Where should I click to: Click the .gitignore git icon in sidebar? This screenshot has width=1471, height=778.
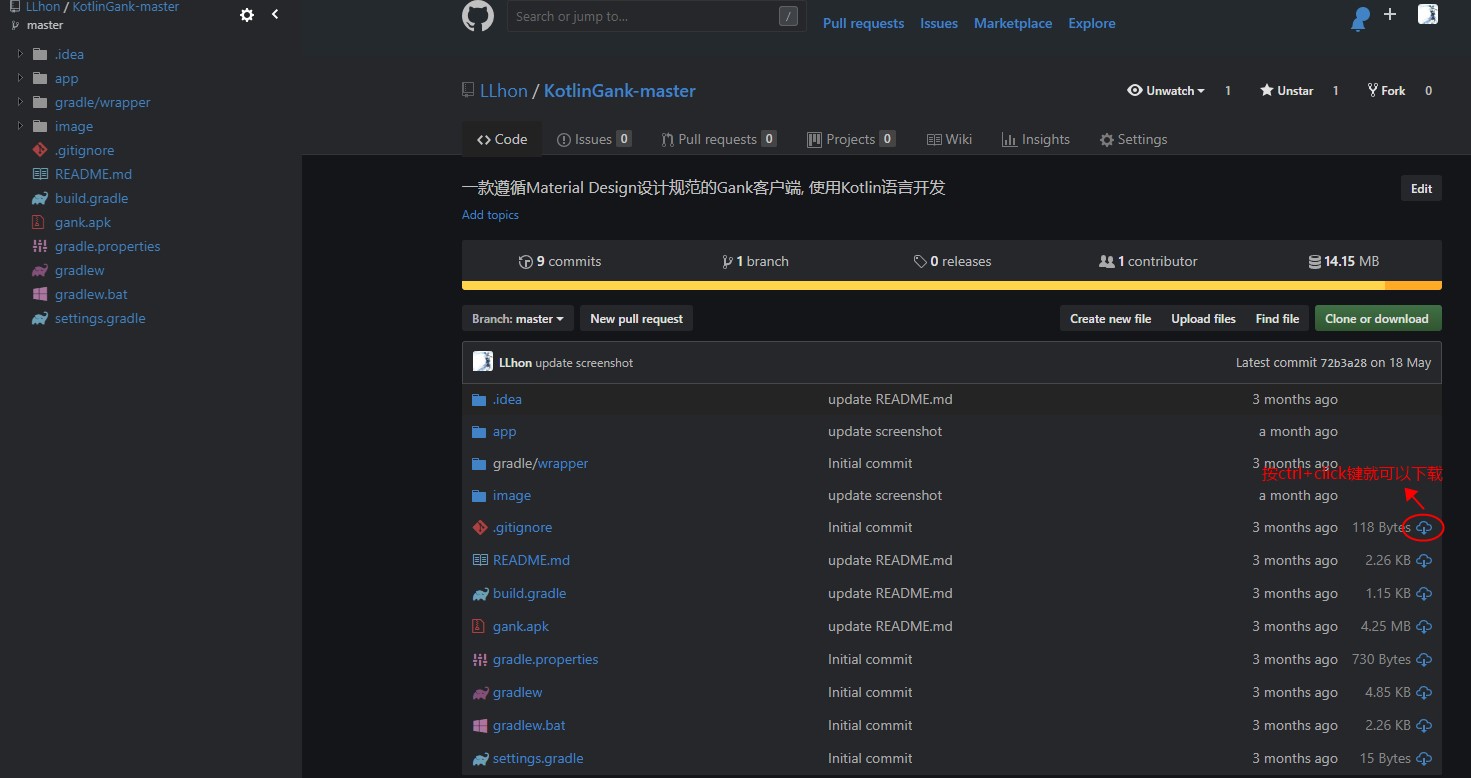[40, 150]
